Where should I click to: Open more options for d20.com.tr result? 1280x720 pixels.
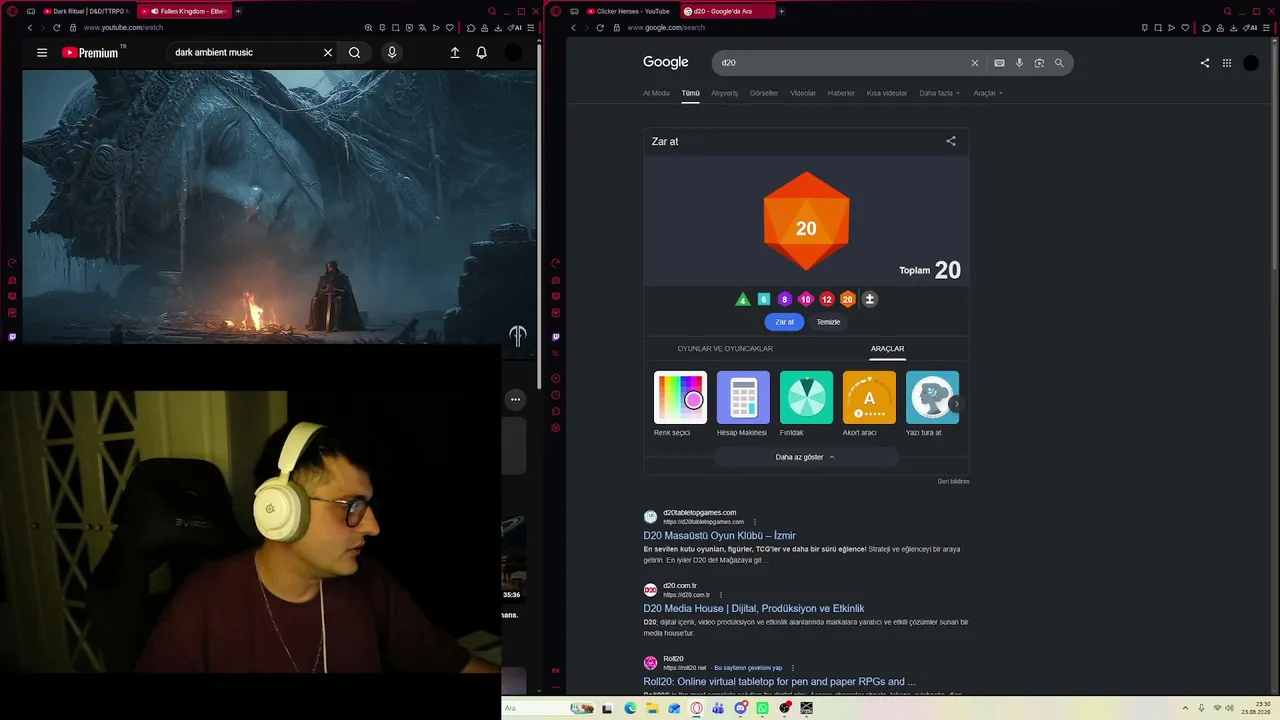point(721,595)
